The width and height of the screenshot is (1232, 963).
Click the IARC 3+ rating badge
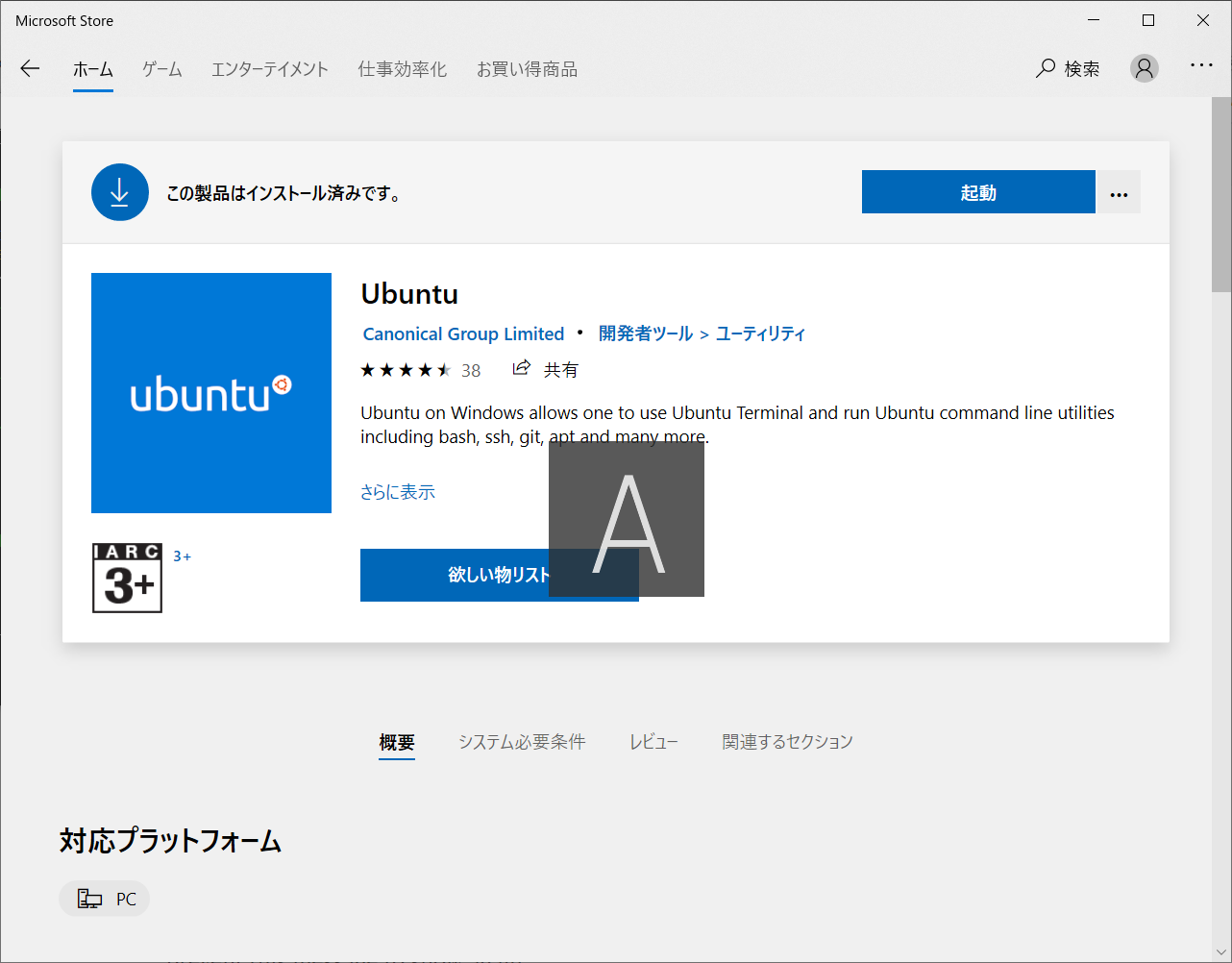(x=127, y=578)
